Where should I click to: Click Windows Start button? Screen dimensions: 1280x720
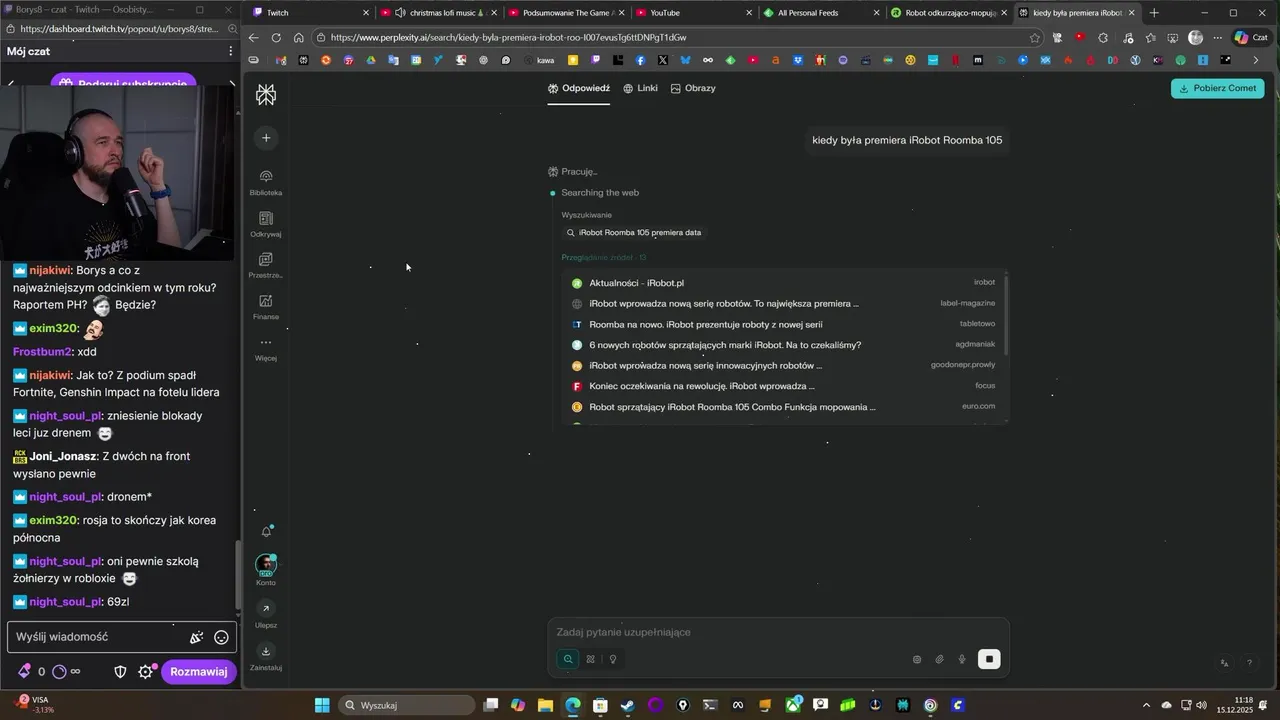click(322, 705)
